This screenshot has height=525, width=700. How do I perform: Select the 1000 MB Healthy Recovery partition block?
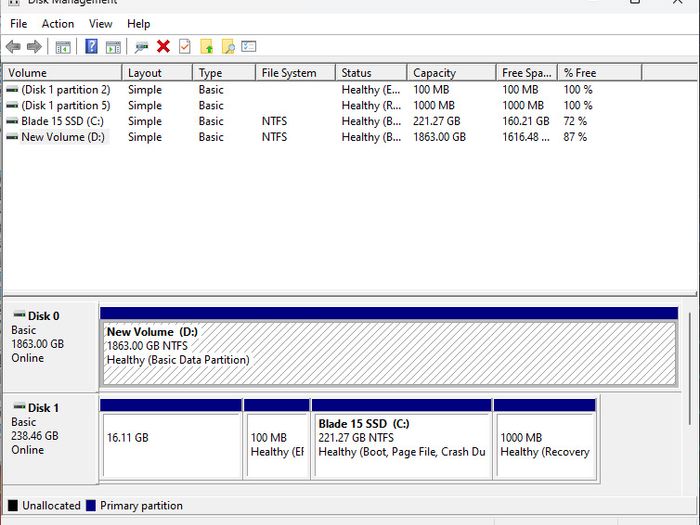(545, 445)
